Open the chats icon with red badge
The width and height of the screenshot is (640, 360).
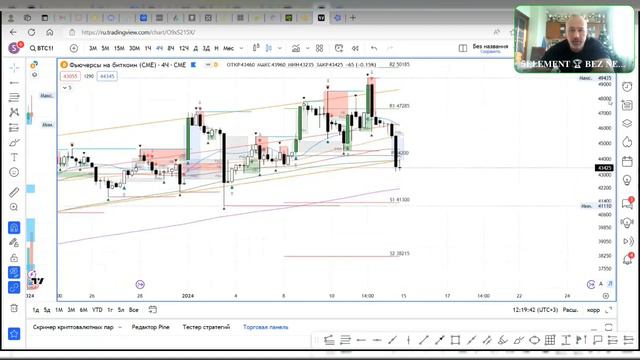(627, 203)
